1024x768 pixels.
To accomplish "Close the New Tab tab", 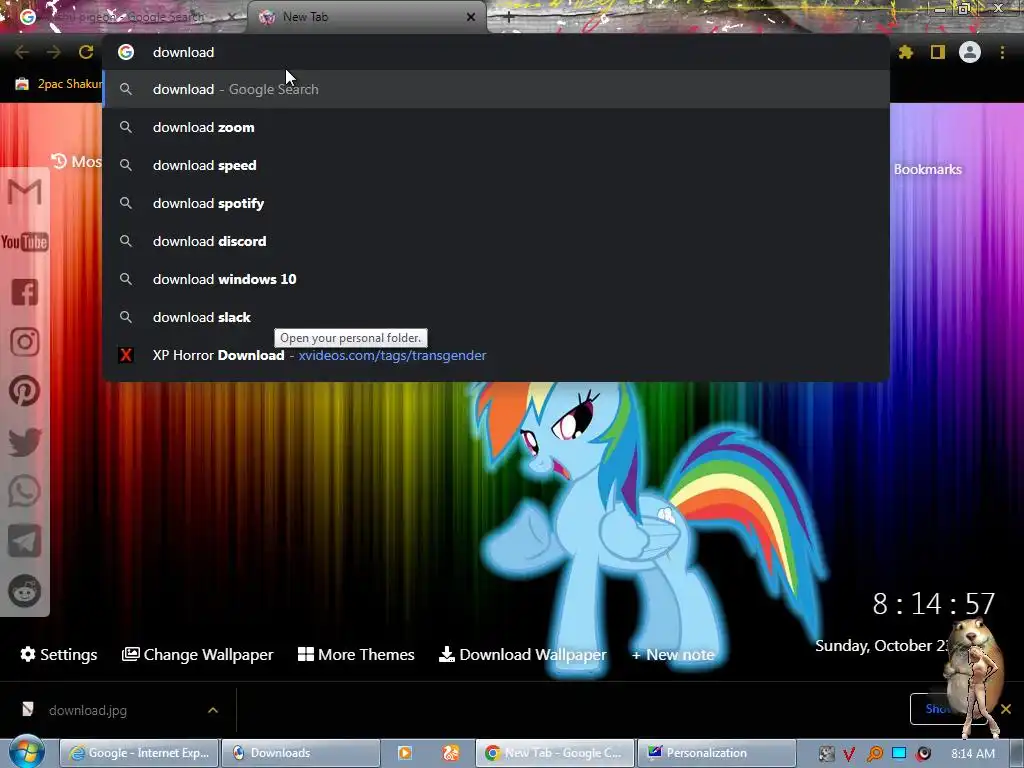I will (471, 17).
